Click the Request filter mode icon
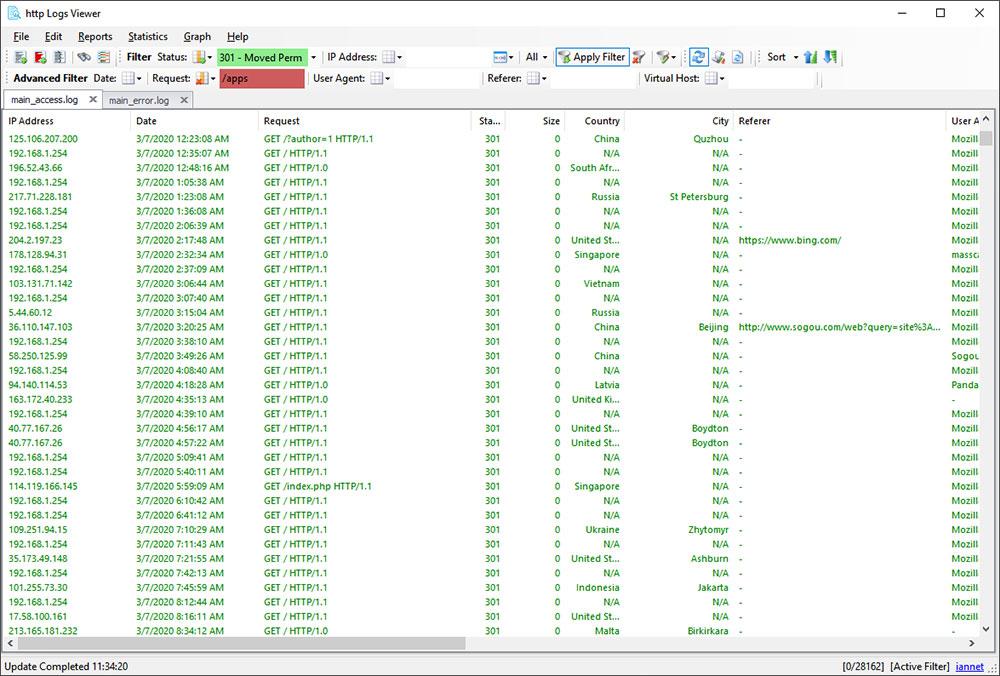This screenshot has width=1000, height=676. [x=202, y=78]
